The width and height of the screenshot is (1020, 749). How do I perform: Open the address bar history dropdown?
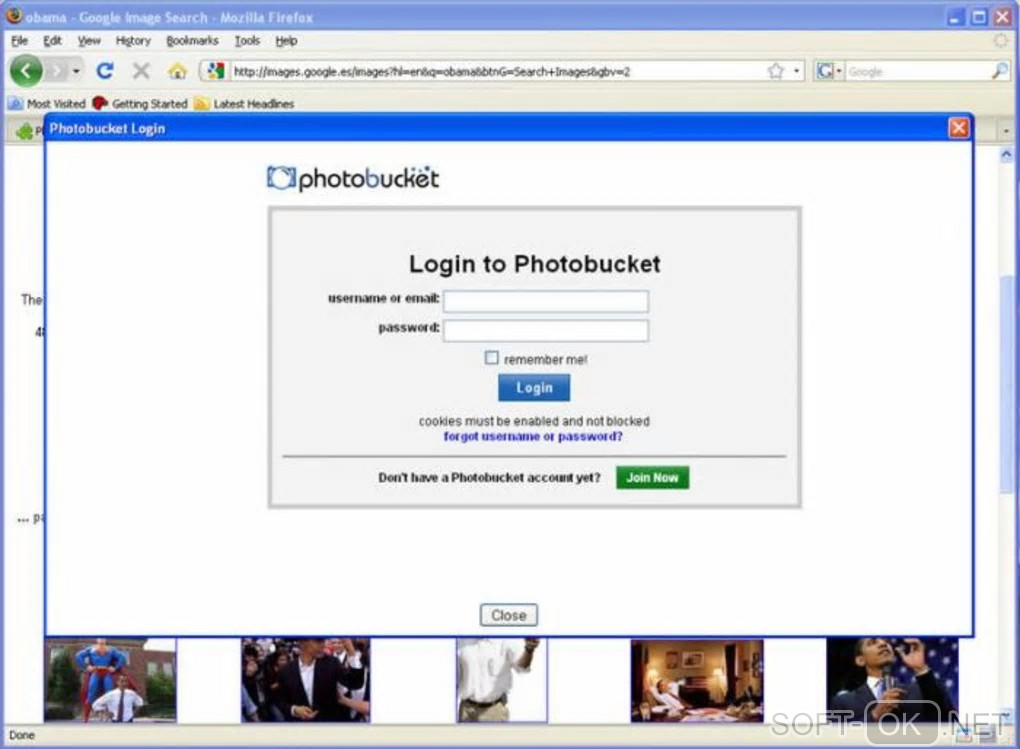[797, 72]
